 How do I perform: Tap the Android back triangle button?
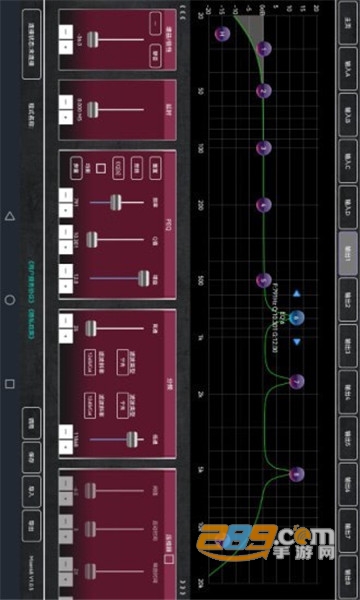pyautogui.click(x=10, y=217)
